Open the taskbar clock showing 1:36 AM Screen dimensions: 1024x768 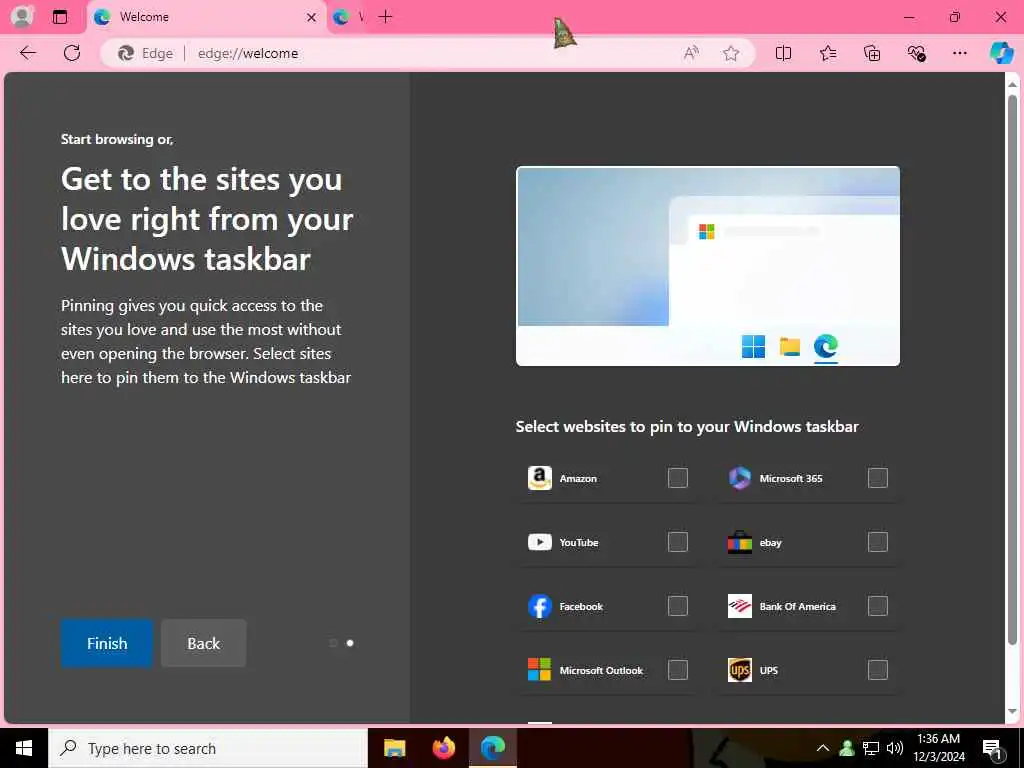tap(938, 748)
